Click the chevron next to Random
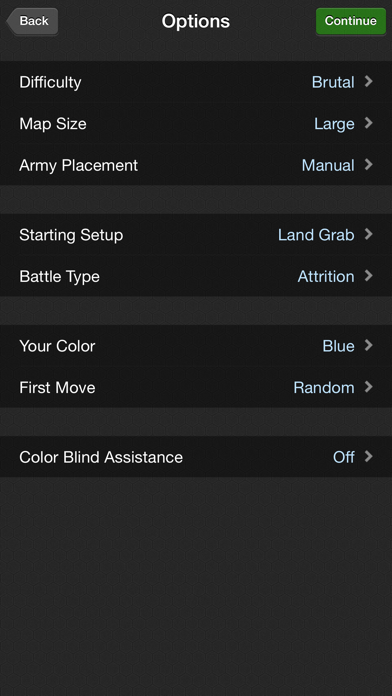This screenshot has height=696, width=392. tap(368, 387)
